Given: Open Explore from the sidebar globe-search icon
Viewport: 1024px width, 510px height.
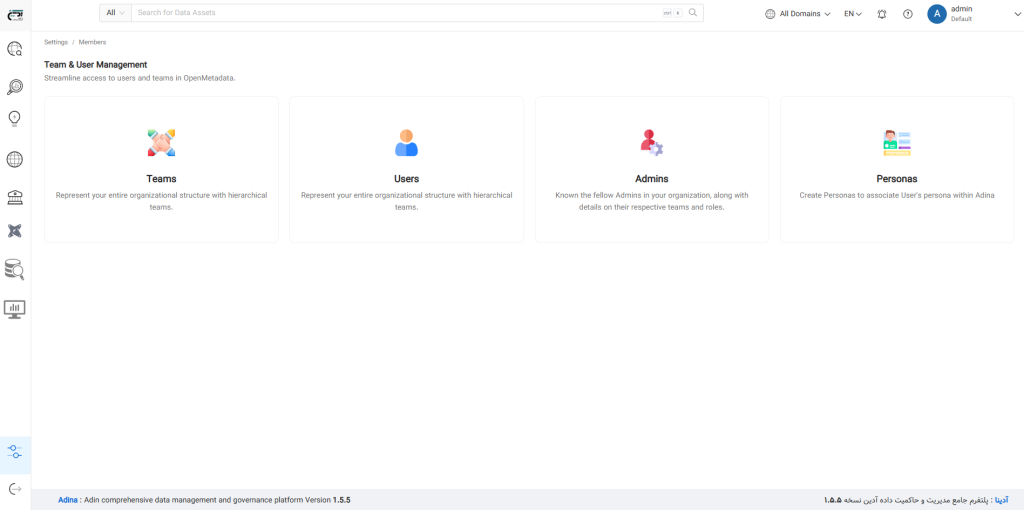Looking at the screenshot, I should click(15, 48).
